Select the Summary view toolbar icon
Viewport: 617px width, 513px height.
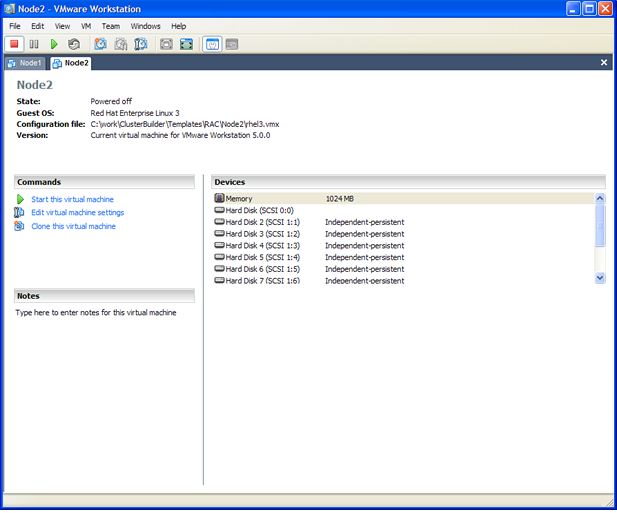[x=212, y=44]
